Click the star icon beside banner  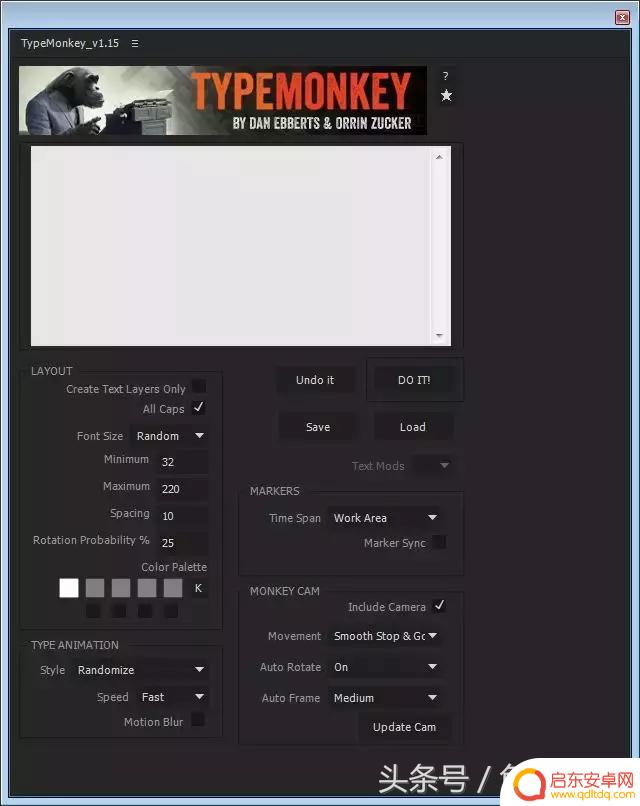pos(446,95)
